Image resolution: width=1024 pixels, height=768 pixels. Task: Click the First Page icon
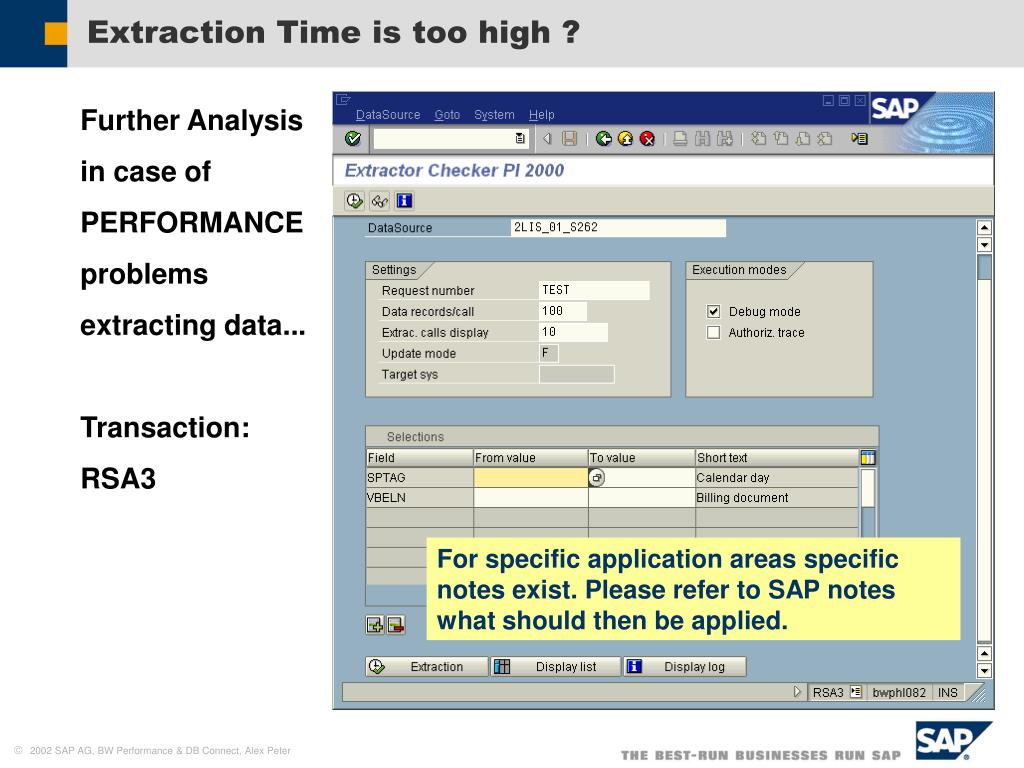pyautogui.click(x=758, y=138)
